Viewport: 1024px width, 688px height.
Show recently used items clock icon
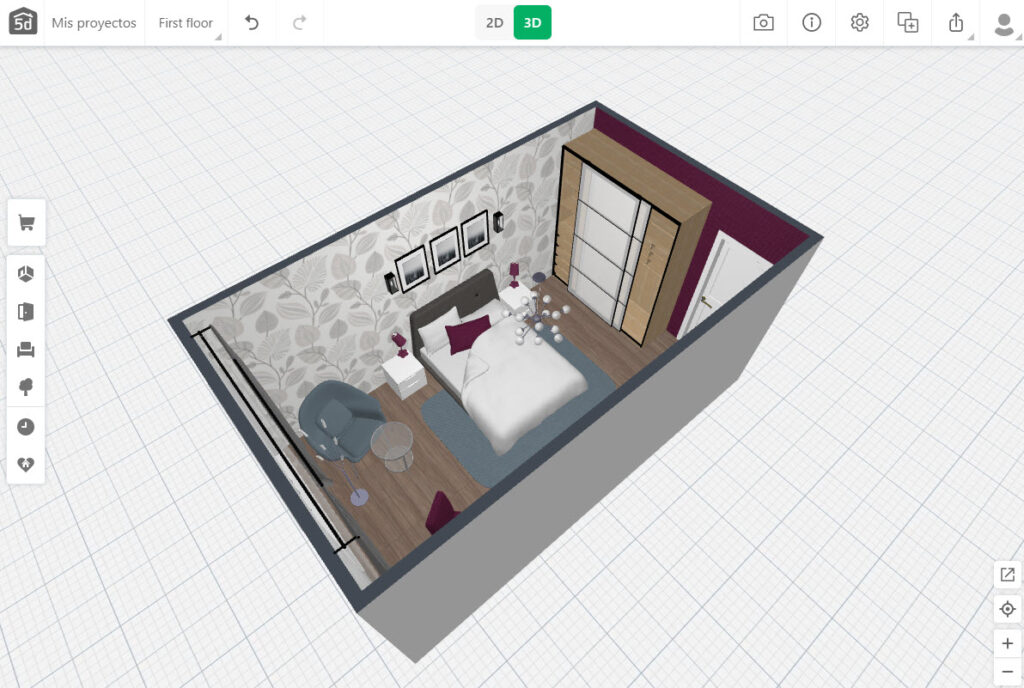pyautogui.click(x=26, y=427)
